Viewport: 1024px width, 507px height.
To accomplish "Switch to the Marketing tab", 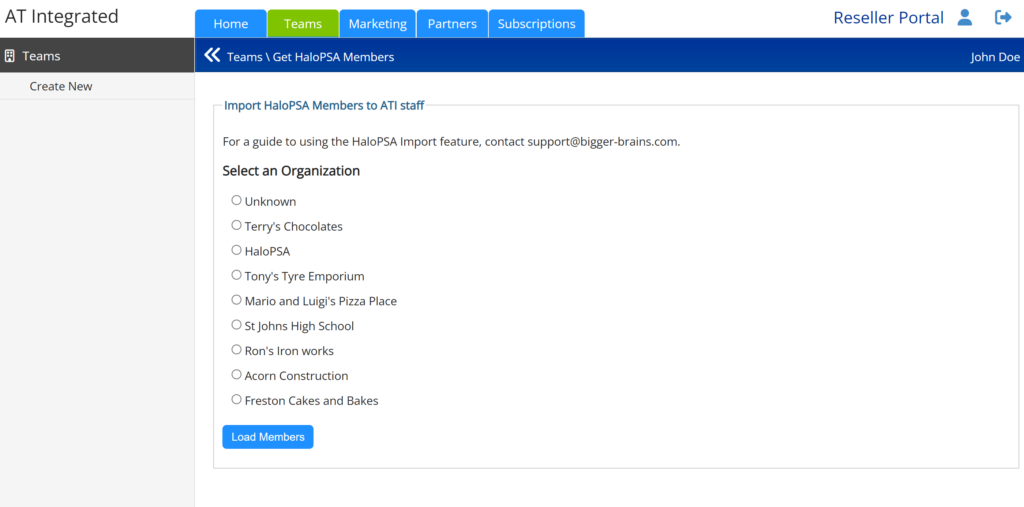I will (x=377, y=24).
